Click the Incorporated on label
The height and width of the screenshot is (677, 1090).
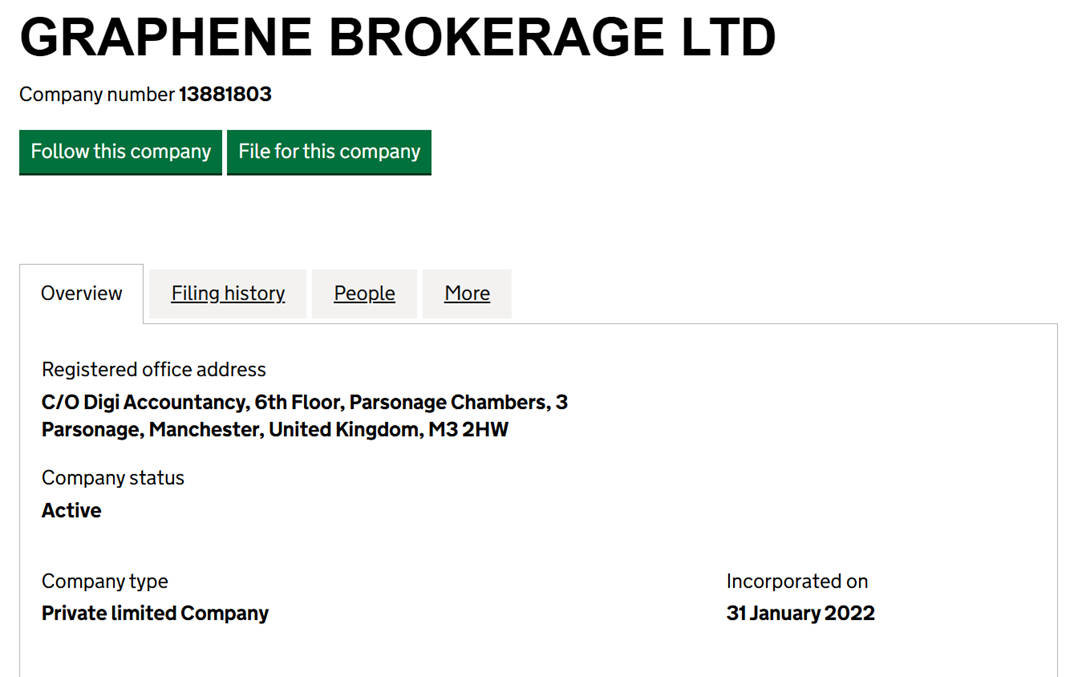tap(797, 581)
